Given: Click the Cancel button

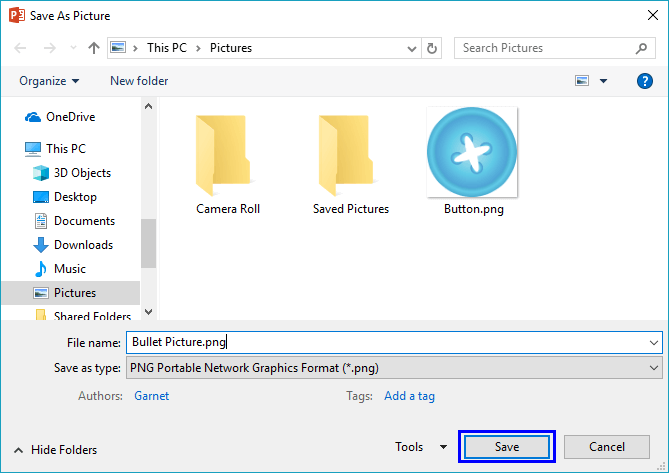Looking at the screenshot, I should pyautogui.click(x=607, y=447).
